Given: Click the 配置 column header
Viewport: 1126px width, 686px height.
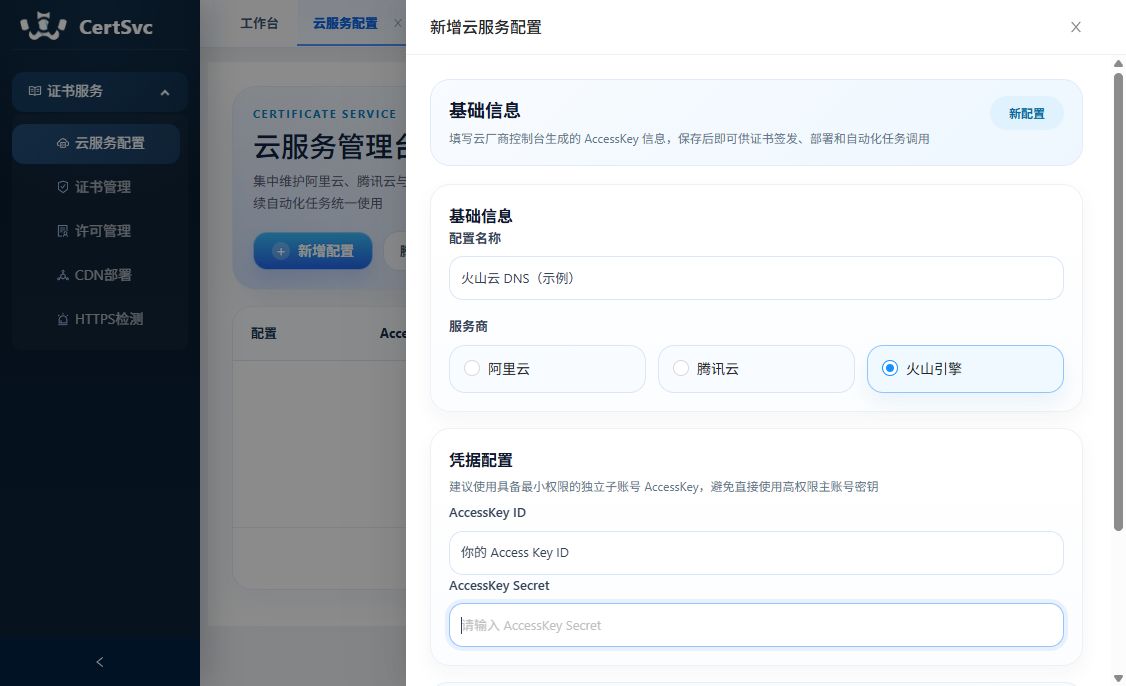Looking at the screenshot, I should [x=264, y=333].
